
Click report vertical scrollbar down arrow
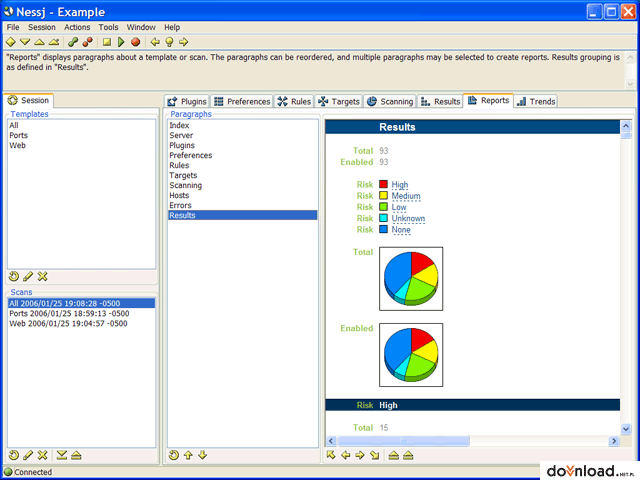pyautogui.click(x=626, y=429)
